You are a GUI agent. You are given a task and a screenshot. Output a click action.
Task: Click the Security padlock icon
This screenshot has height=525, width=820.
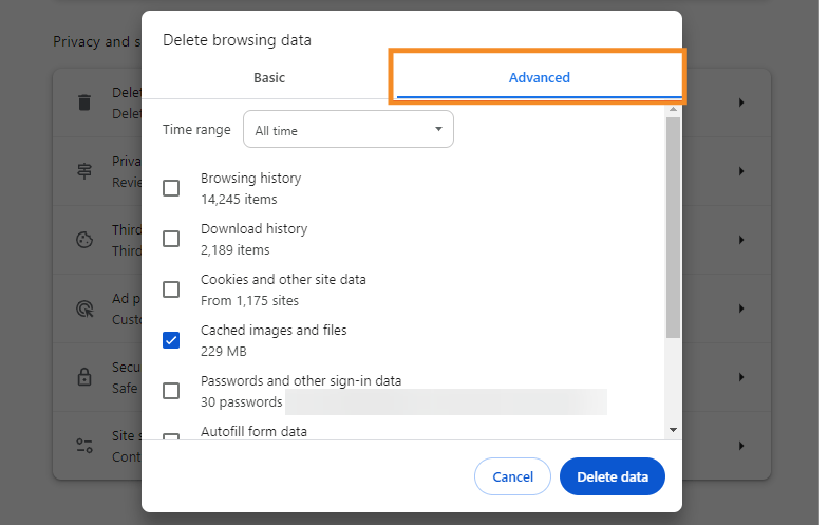(84, 377)
